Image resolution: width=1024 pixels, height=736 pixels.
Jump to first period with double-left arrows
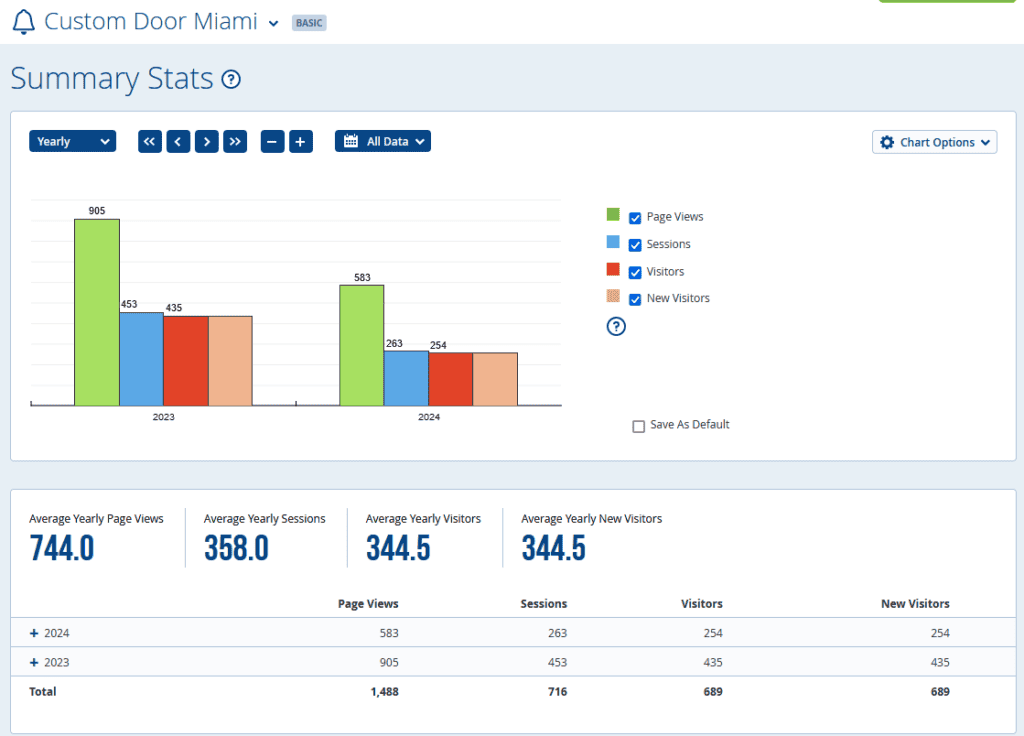(149, 142)
